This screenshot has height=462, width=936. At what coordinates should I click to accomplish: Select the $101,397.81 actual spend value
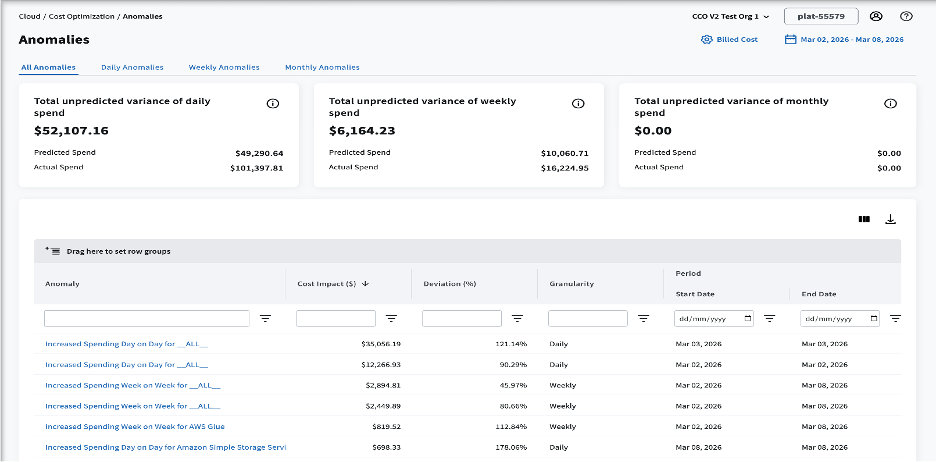pos(257,168)
